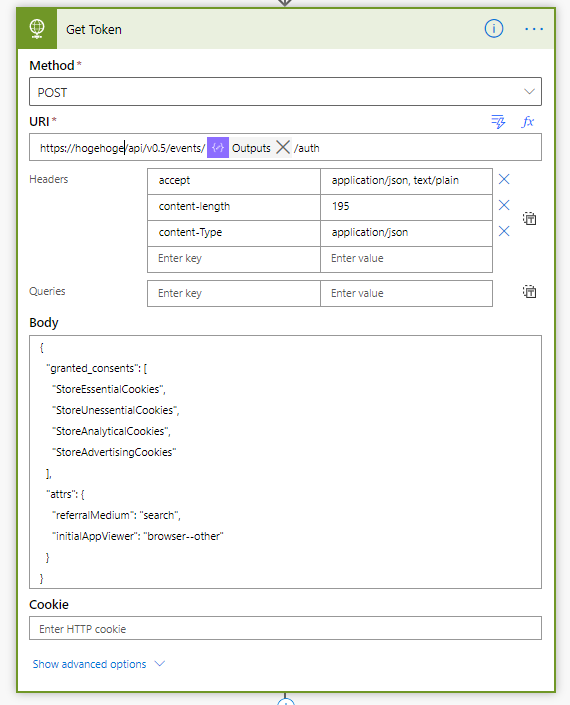Click the dynamic content icon above URI
Image resolution: width=570 pixels, height=705 pixels.
click(498, 121)
